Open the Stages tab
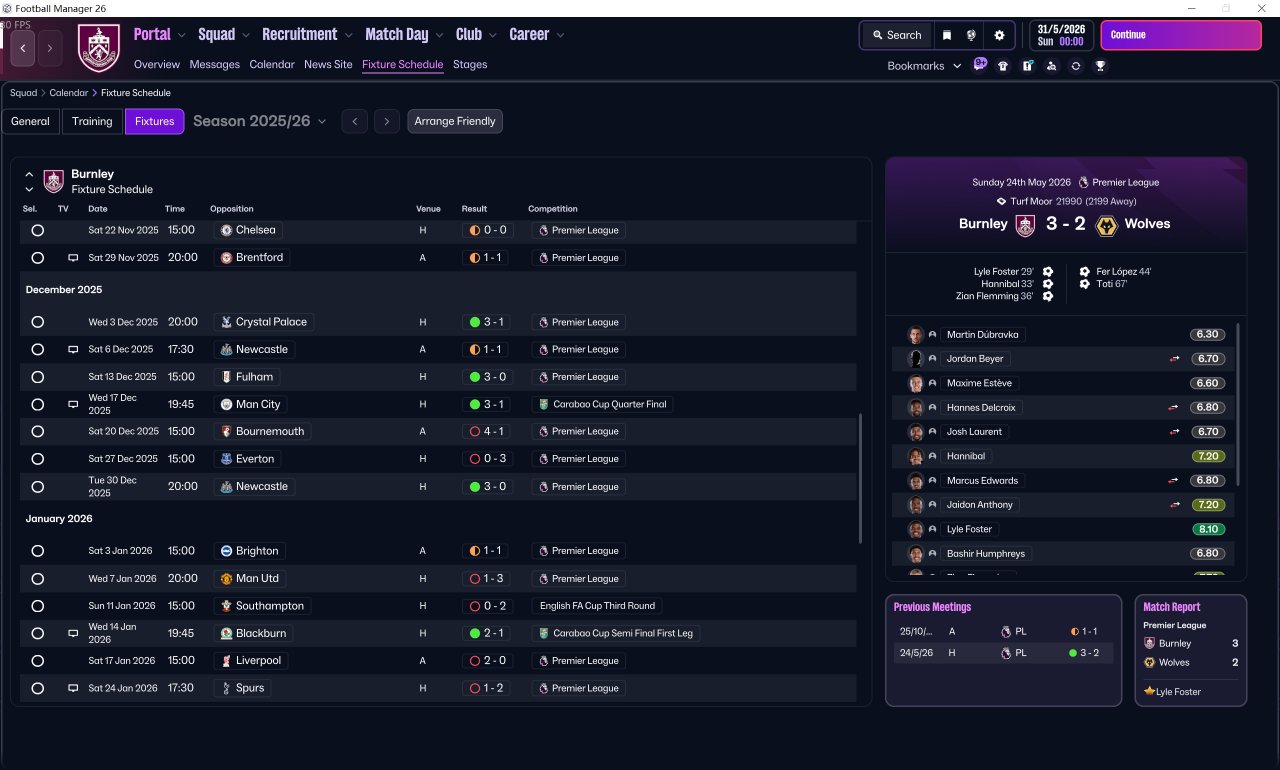Screen dimensions: 1280x770 click(470, 64)
